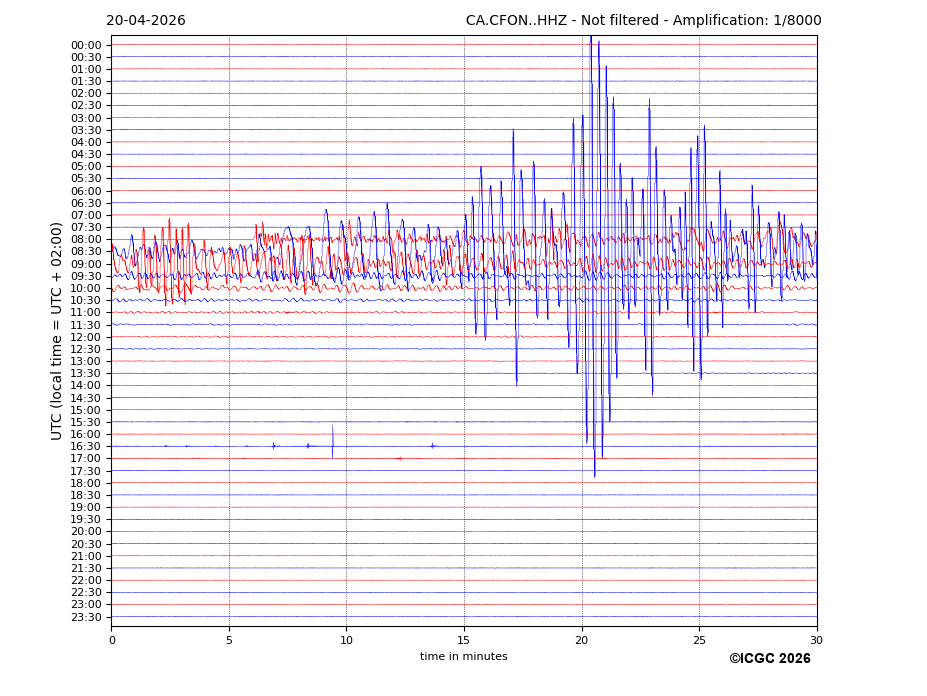Click the 5 tick on minutes axis
Image resolution: width=927 pixels, height=696 pixels.
click(x=229, y=640)
